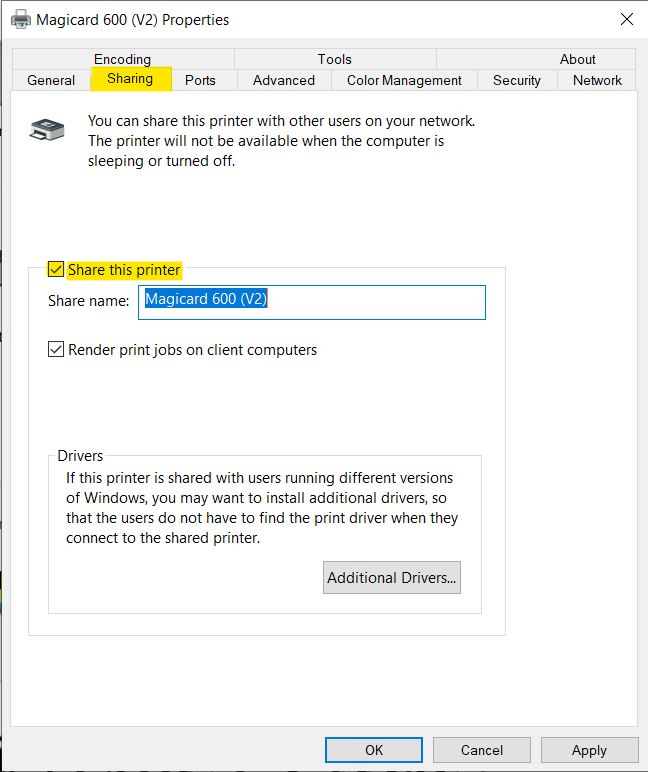The width and height of the screenshot is (648, 772).
Task: View the Network tab
Action: 597,80
